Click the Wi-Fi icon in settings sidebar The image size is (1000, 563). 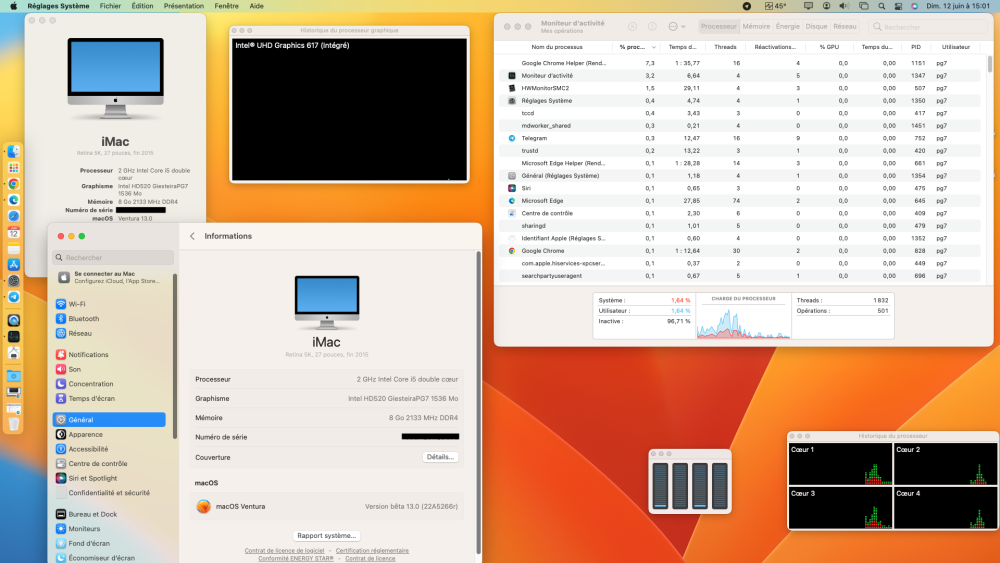coord(61,304)
